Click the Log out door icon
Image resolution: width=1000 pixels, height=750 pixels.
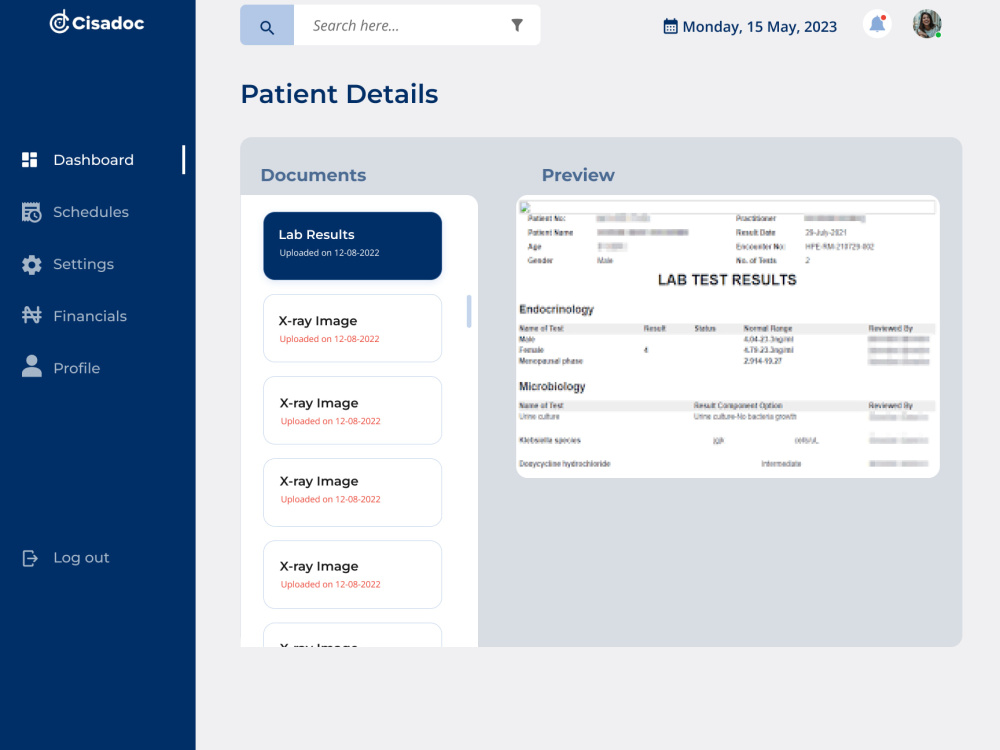click(30, 558)
